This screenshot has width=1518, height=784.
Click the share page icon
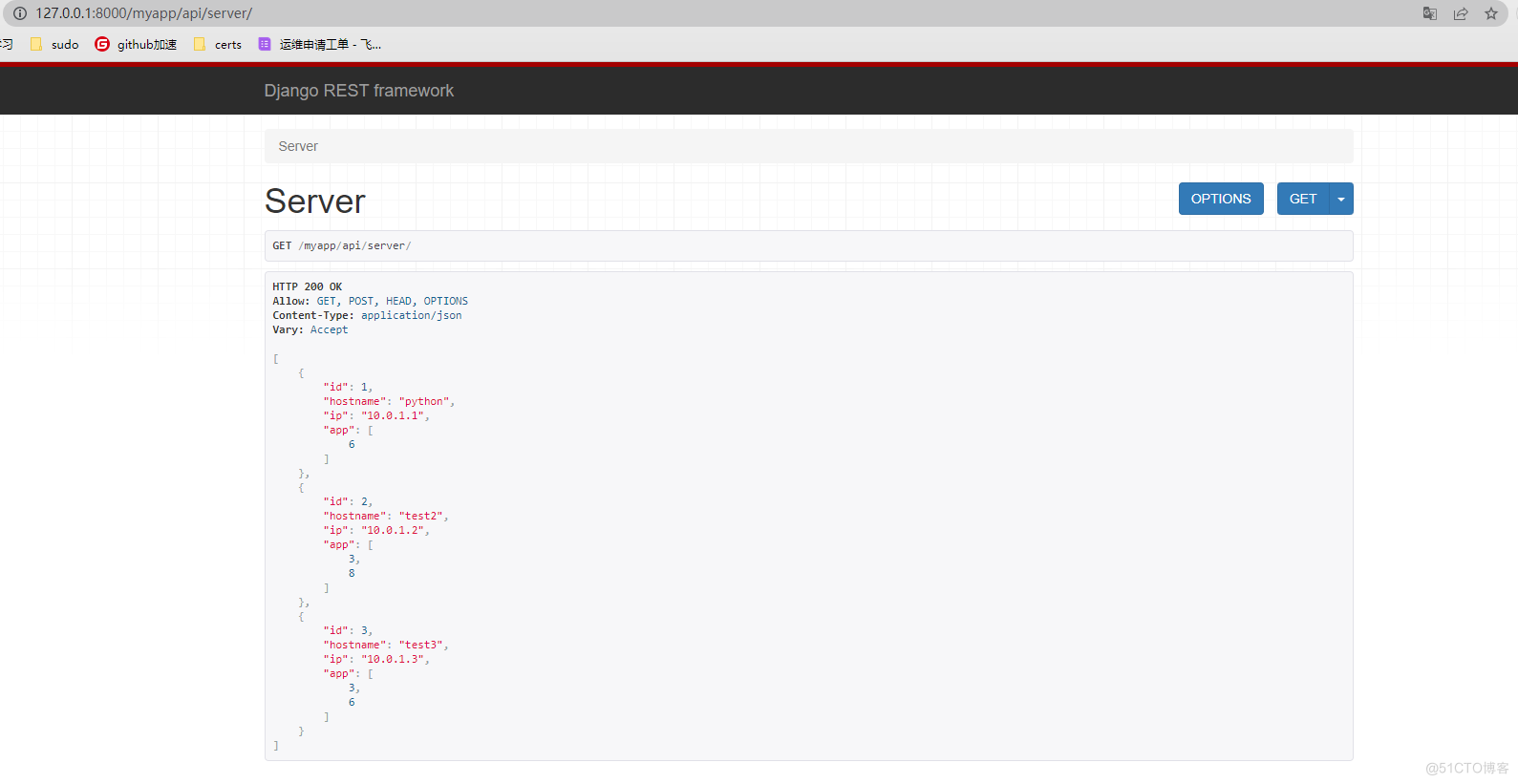[x=1461, y=13]
